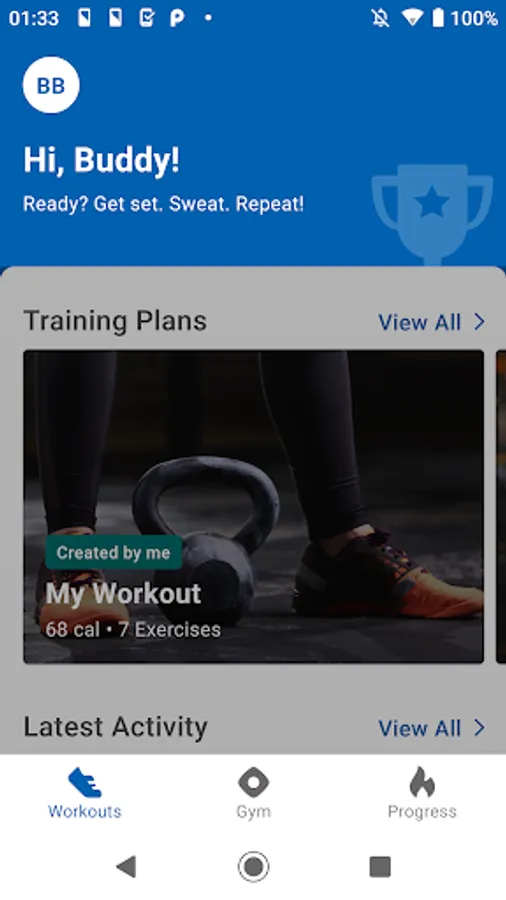Tap the Android recent apps square

tap(380, 867)
